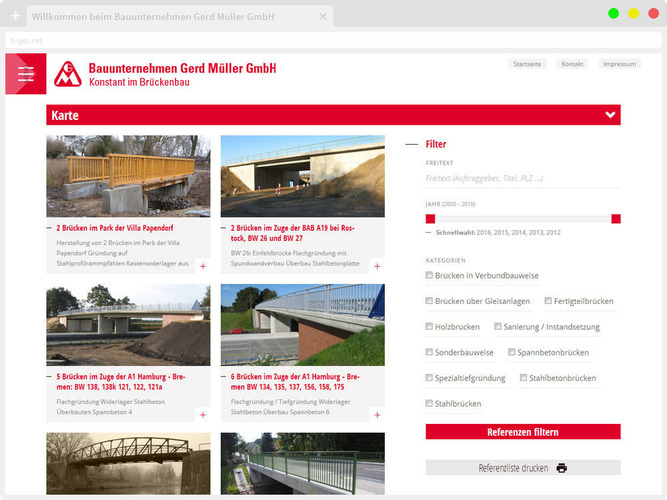Expand Villa Papendorf entry with plus icon
This screenshot has width=667, height=500.
point(203,266)
